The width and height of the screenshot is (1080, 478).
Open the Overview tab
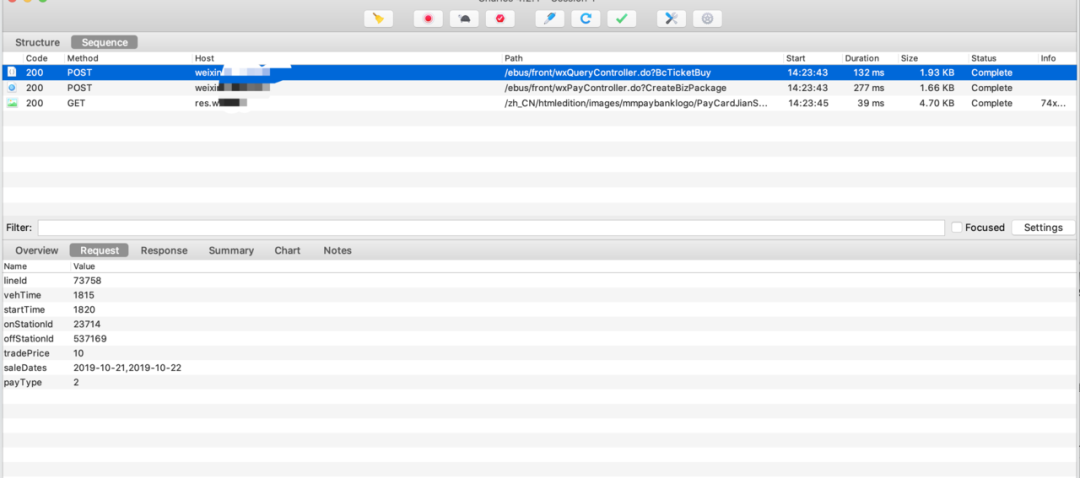[37, 251]
